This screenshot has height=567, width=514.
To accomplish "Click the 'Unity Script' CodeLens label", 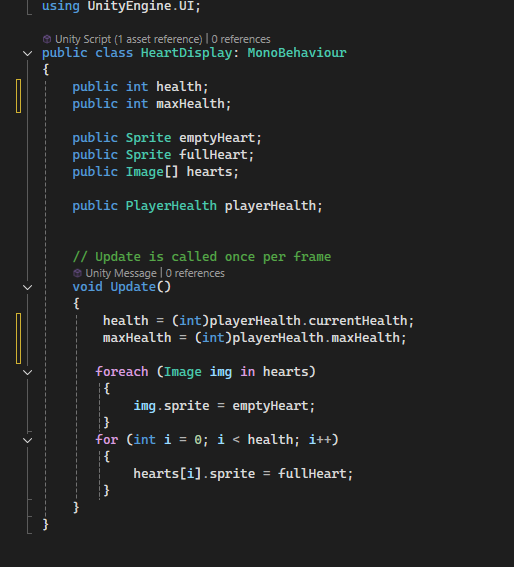I will click(x=83, y=39).
